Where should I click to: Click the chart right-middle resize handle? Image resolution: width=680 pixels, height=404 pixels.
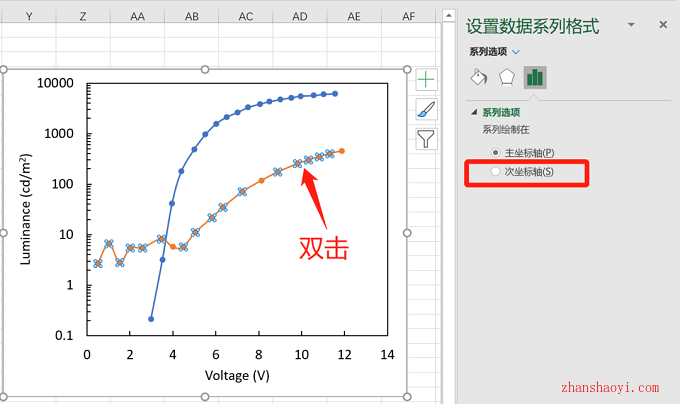(x=407, y=233)
